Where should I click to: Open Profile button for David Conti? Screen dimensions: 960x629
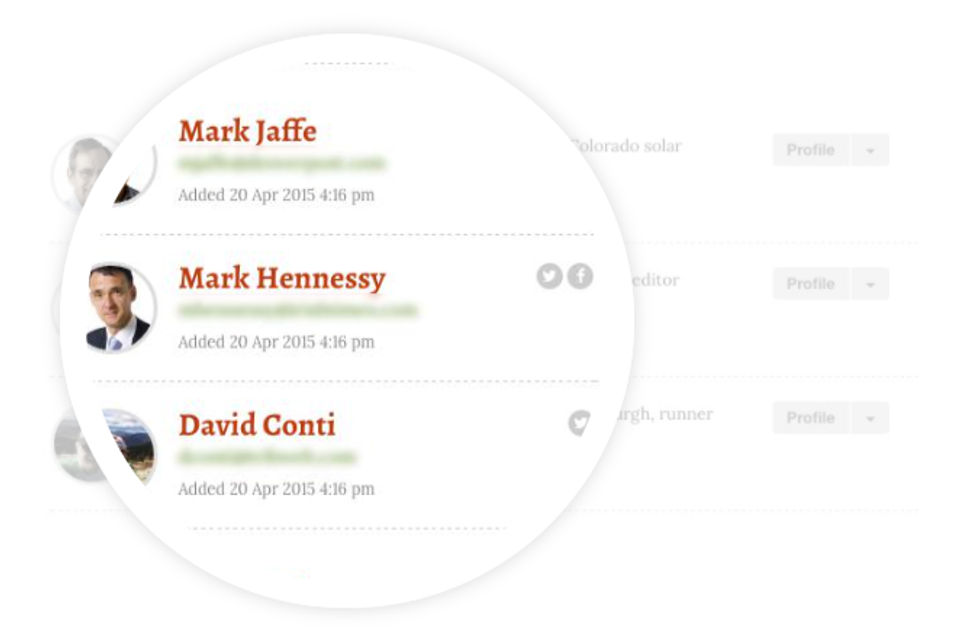810,418
